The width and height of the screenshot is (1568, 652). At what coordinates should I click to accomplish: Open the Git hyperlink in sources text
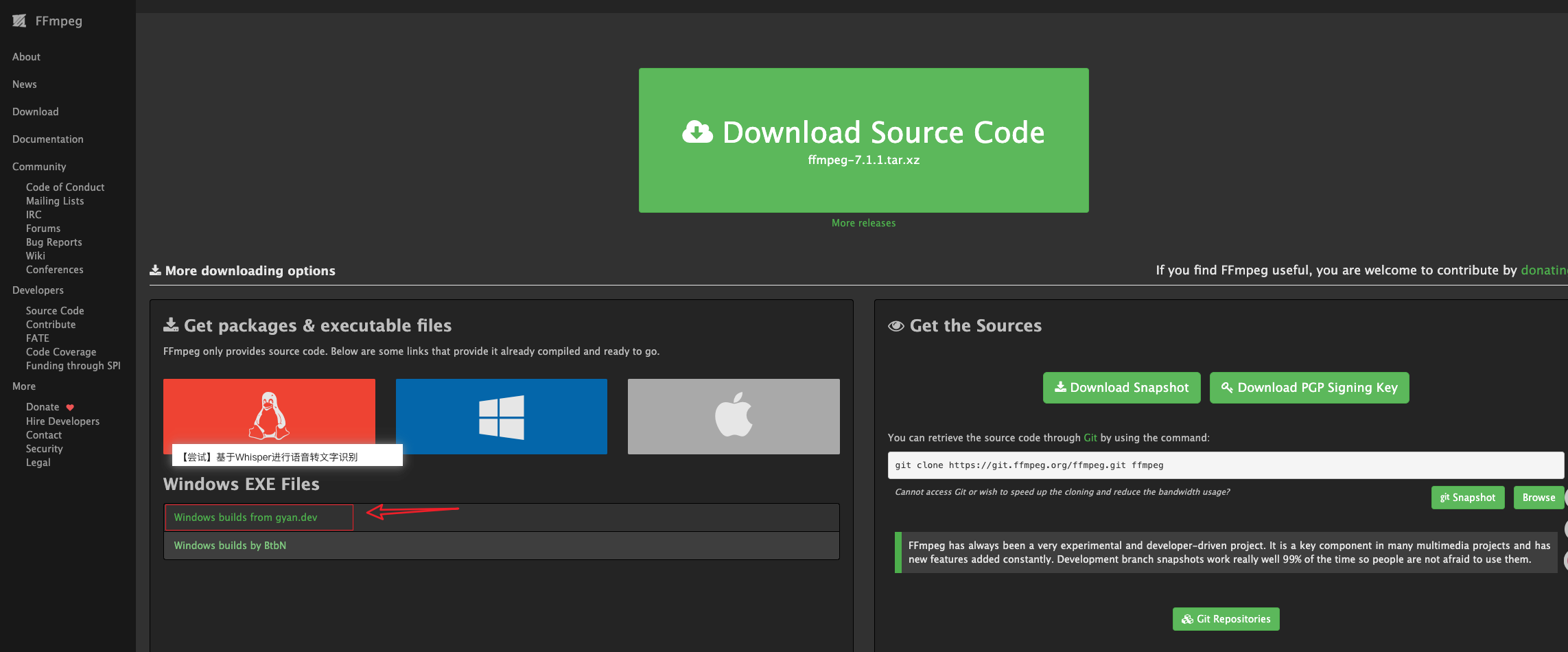point(1090,438)
